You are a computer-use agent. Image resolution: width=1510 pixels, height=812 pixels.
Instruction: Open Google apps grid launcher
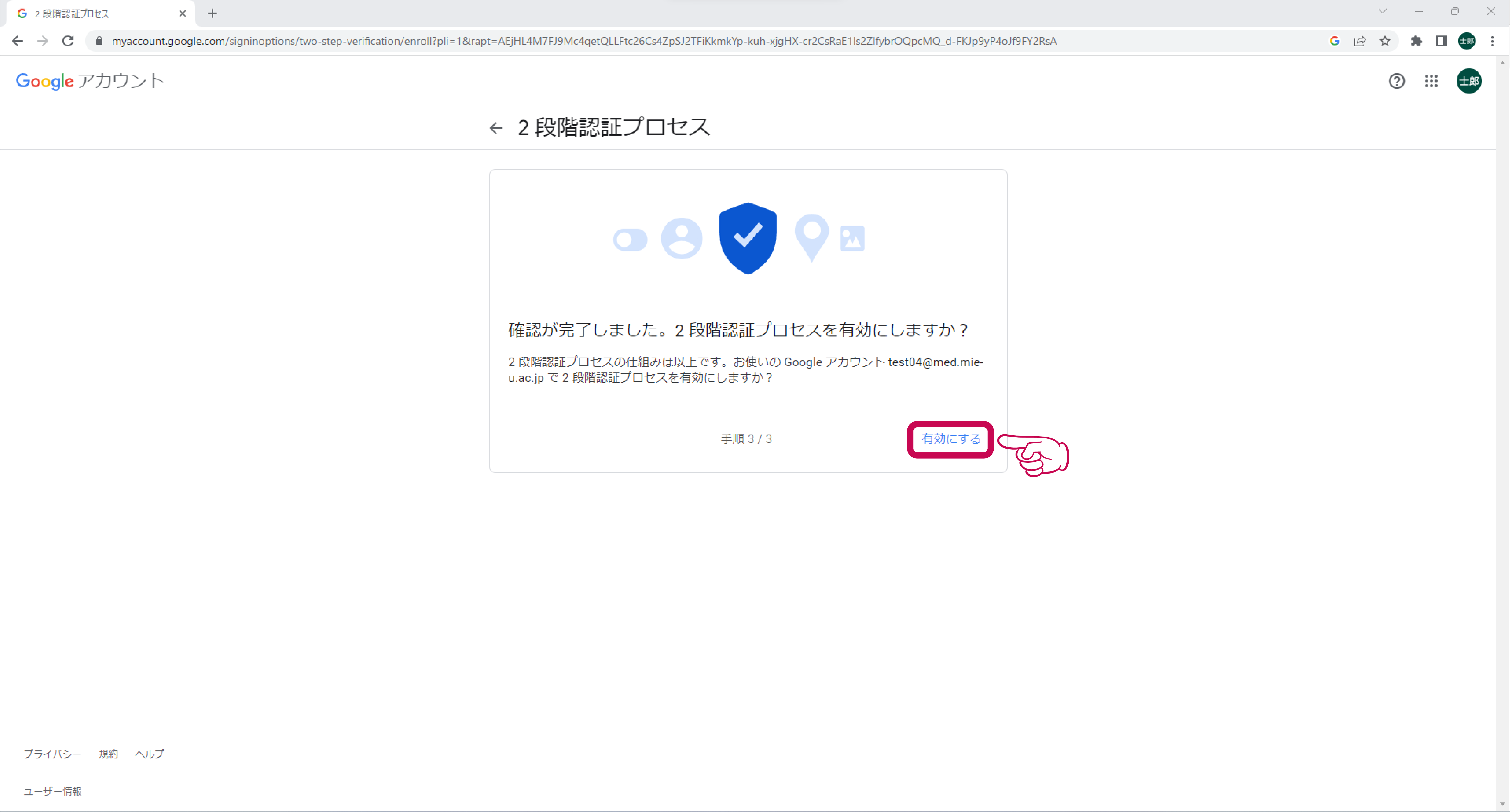[x=1432, y=81]
